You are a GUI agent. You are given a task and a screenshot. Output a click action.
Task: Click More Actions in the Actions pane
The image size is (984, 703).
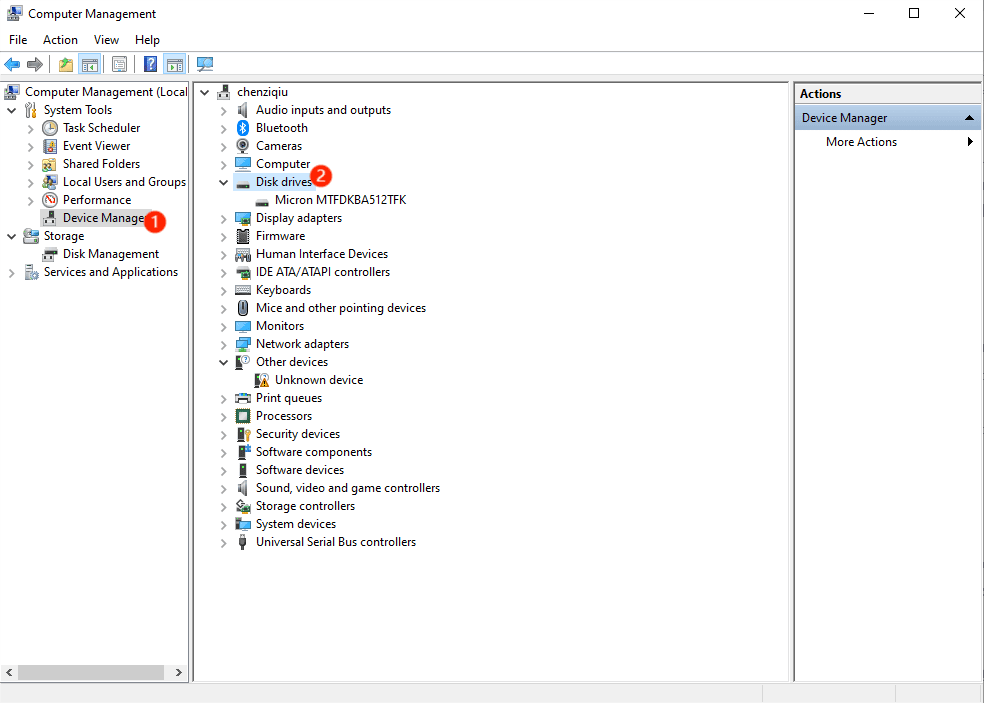pos(861,142)
